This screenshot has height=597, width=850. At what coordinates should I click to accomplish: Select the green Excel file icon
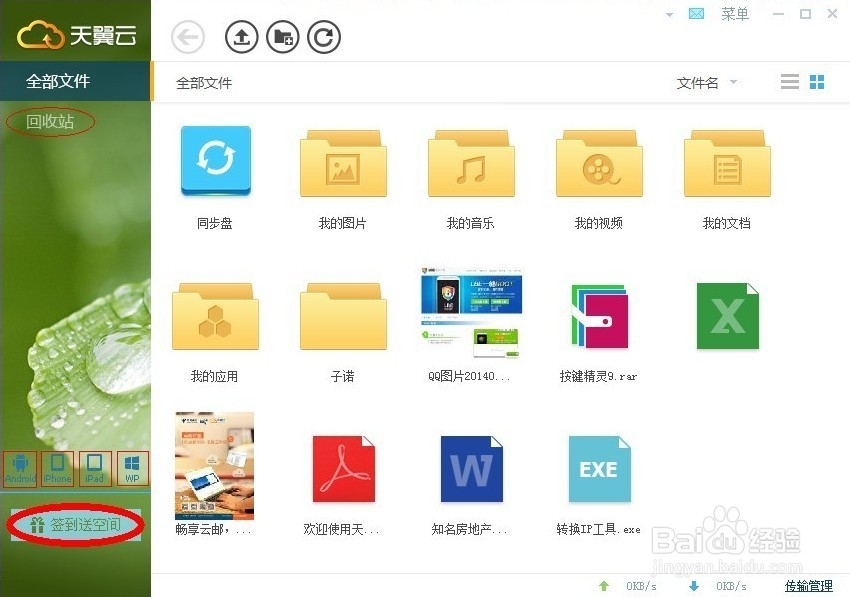(727, 316)
